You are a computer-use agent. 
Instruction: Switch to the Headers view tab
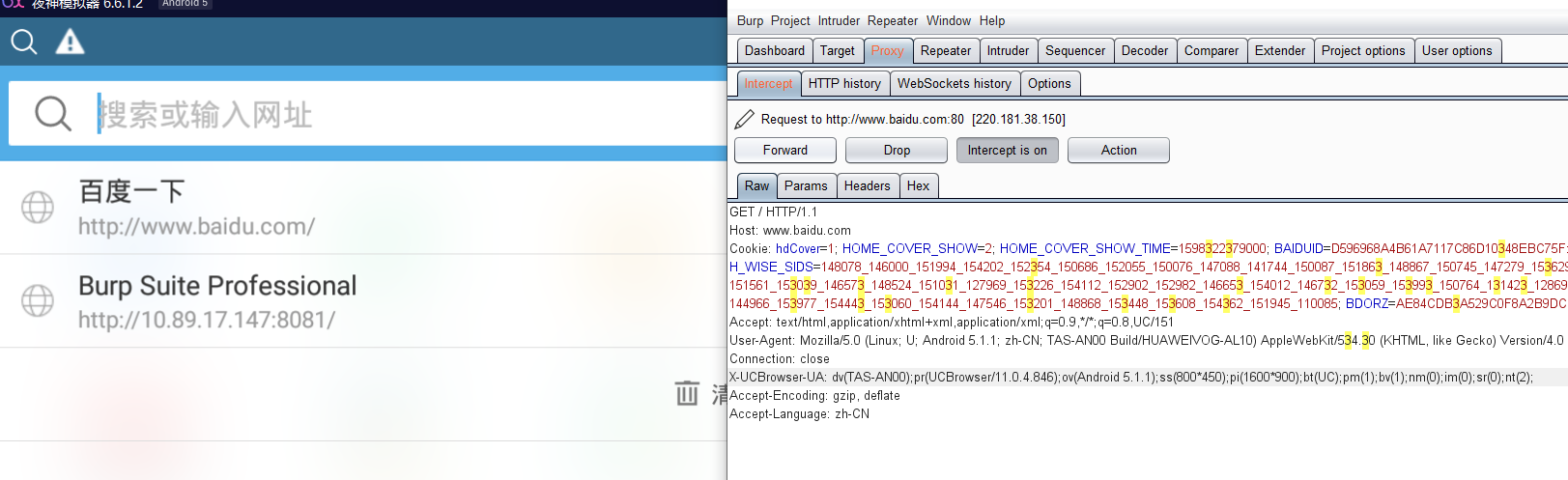tap(868, 185)
